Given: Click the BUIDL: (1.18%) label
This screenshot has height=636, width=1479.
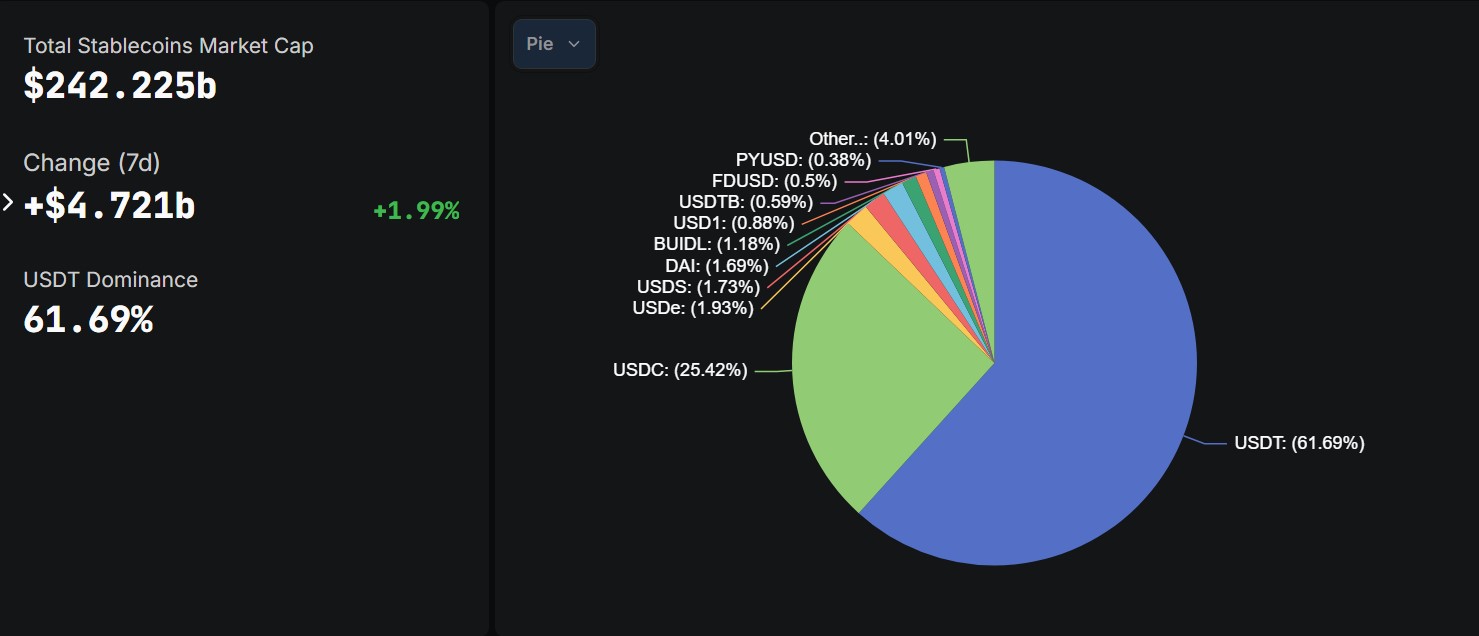Looking at the screenshot, I should pos(717,244).
